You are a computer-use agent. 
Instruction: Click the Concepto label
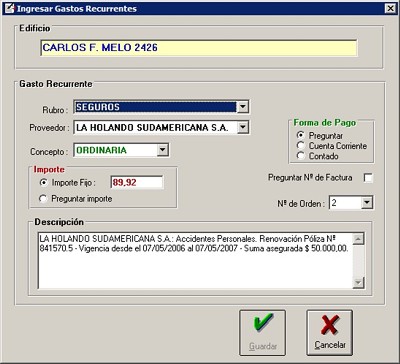[x=49, y=152]
